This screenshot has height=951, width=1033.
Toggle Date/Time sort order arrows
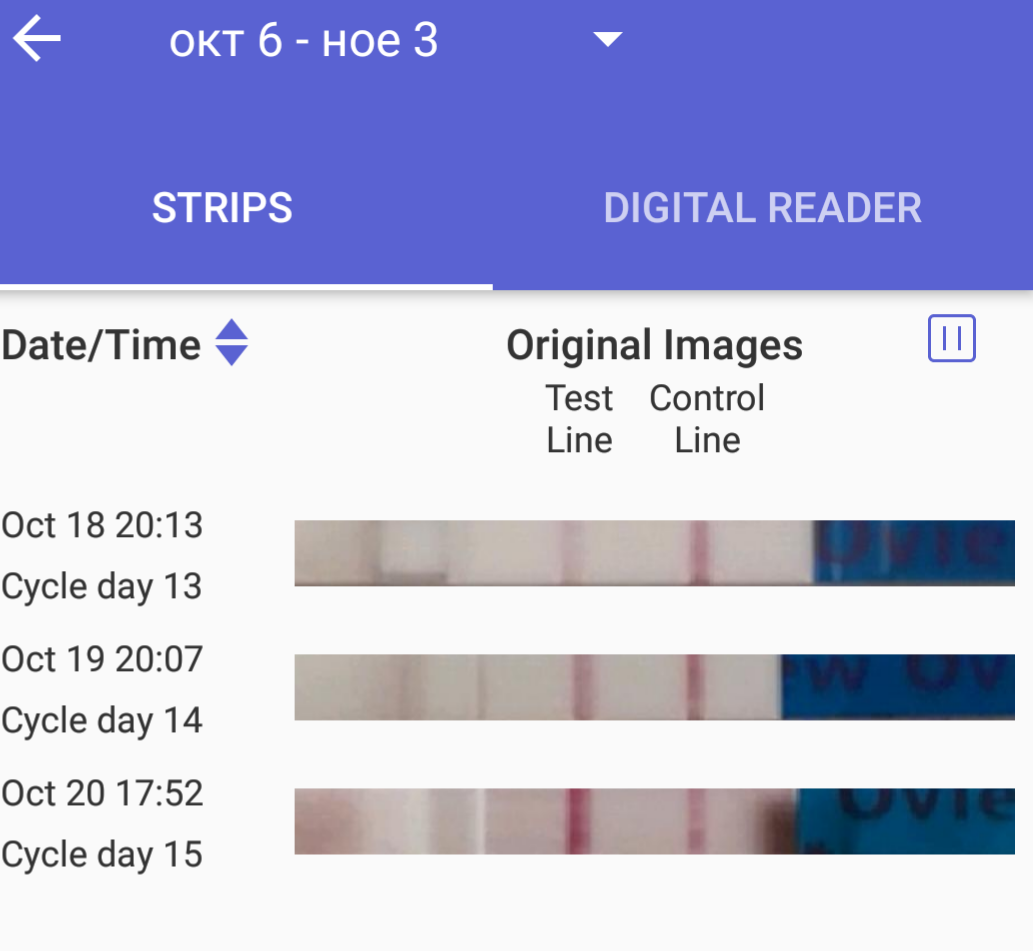tap(232, 342)
